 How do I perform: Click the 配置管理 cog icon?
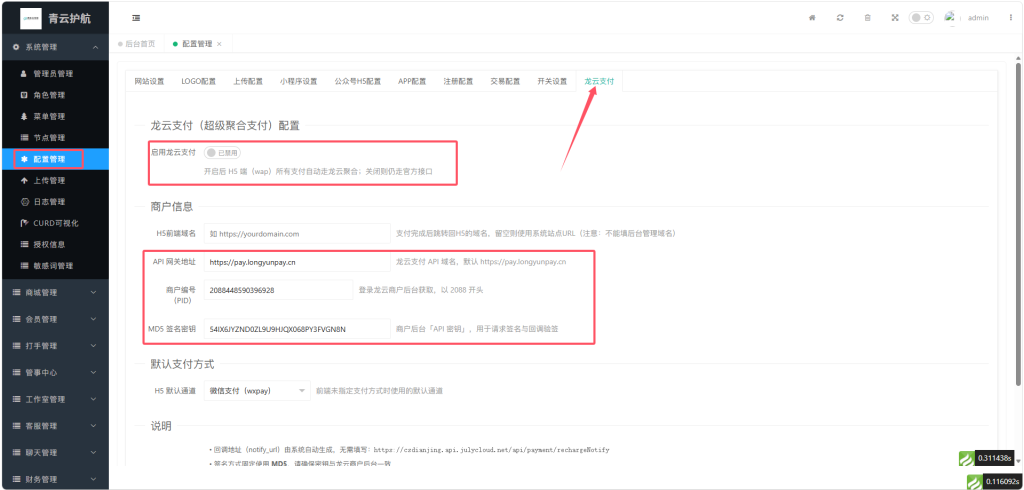coord(24,159)
